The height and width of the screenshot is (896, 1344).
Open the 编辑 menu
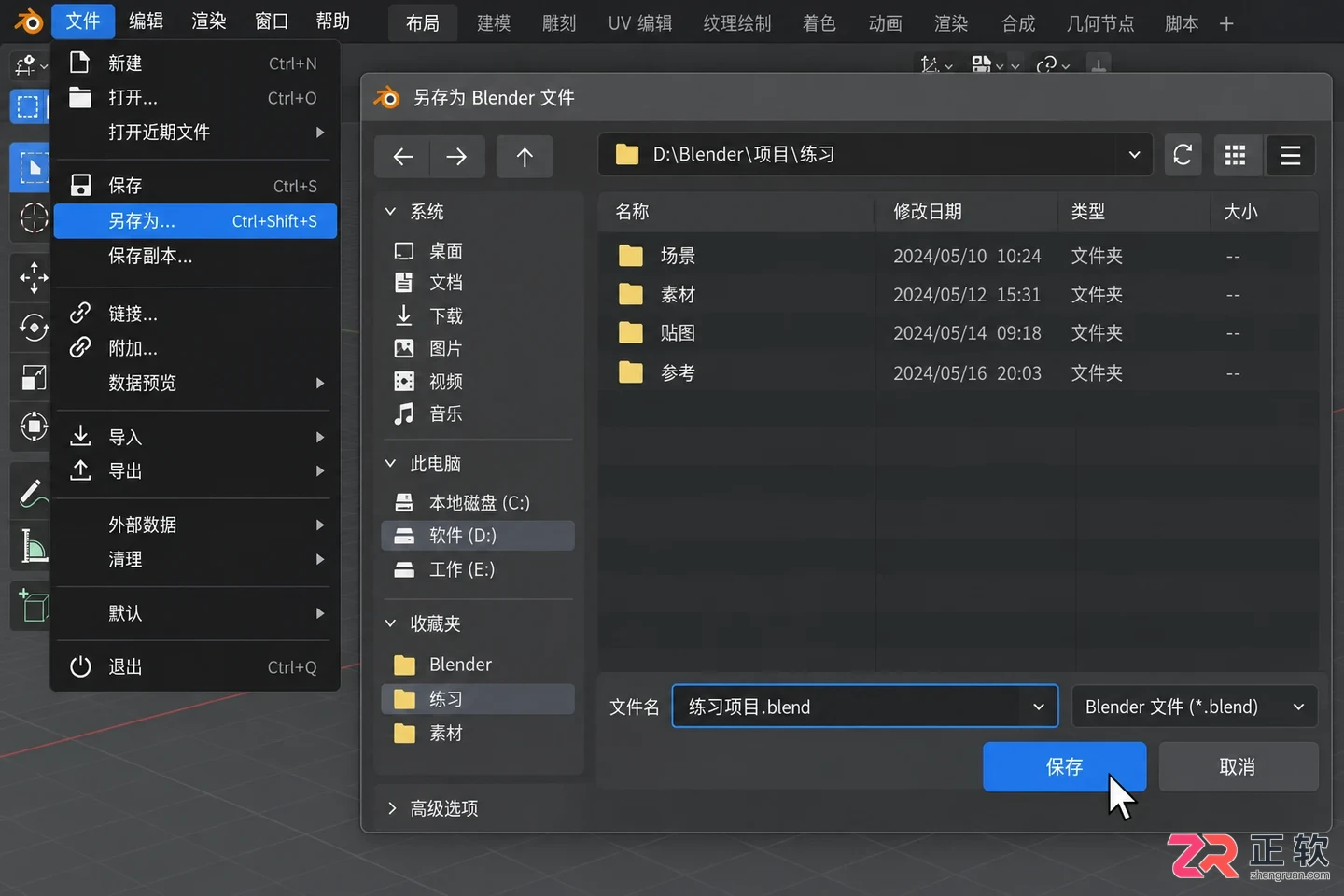[x=146, y=21]
